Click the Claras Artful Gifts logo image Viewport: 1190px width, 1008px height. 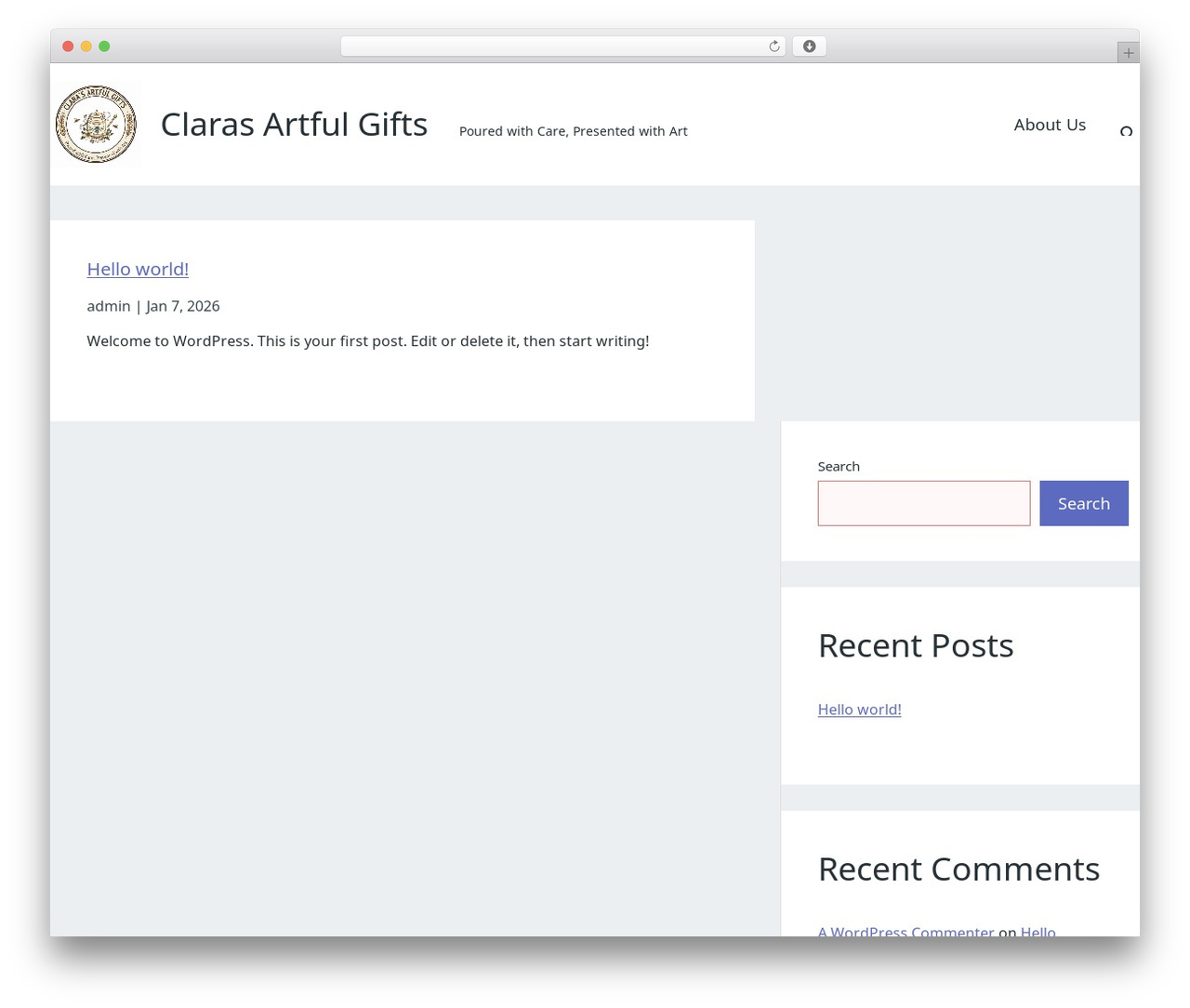(96, 124)
